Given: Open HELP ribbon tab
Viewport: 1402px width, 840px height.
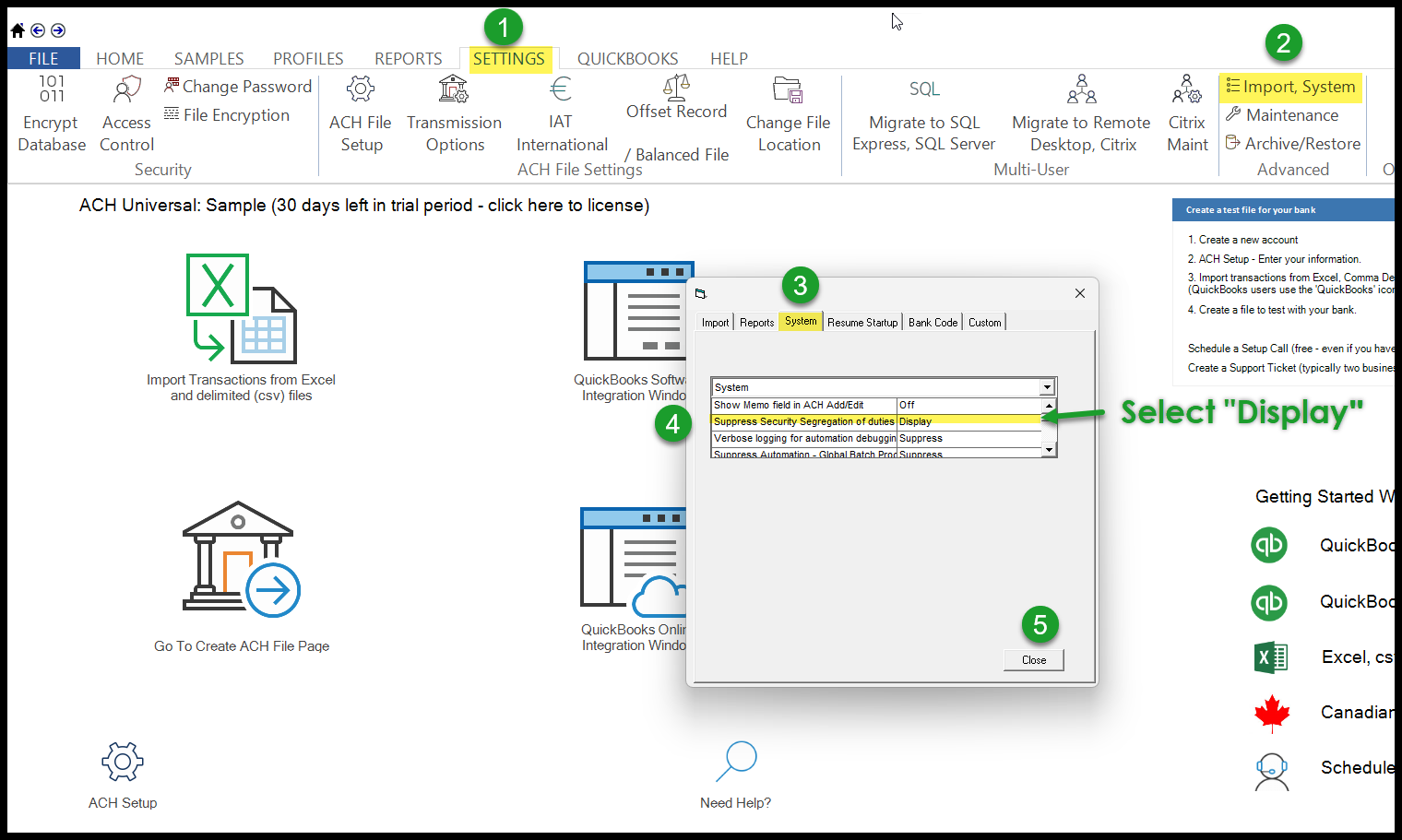Looking at the screenshot, I should [729, 58].
